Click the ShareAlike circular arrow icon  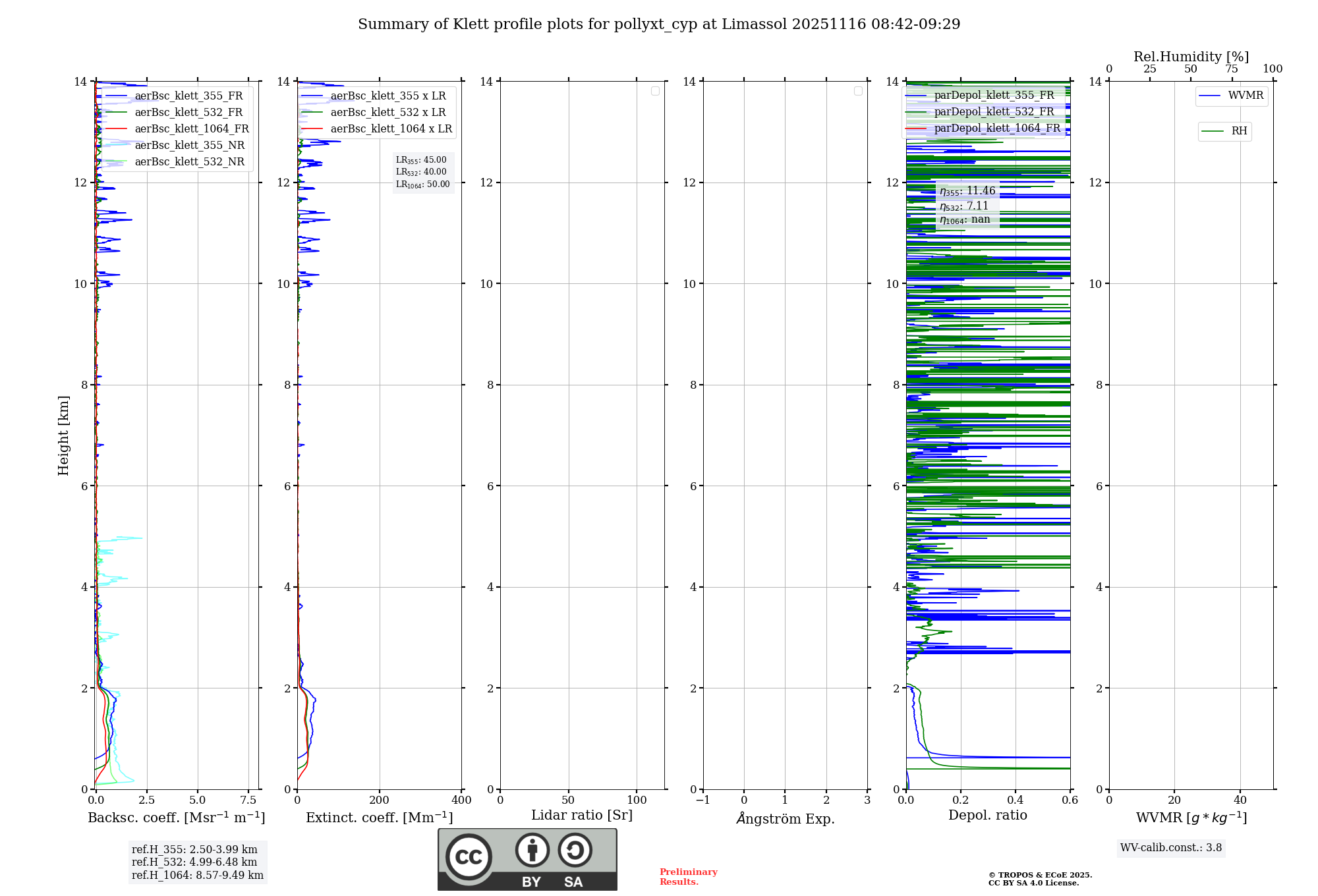(575, 850)
